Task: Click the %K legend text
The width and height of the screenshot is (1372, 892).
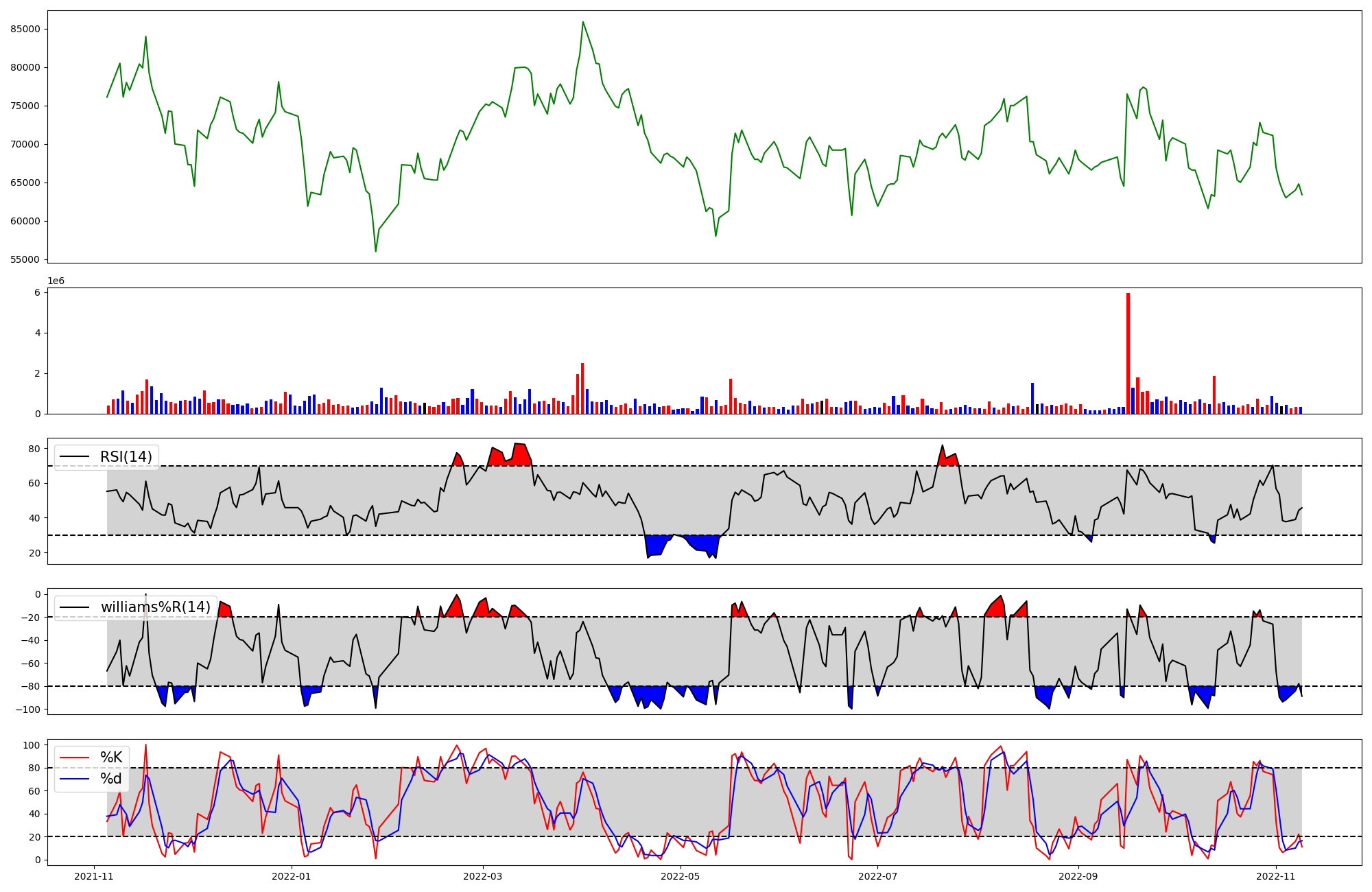Action: 111,758
